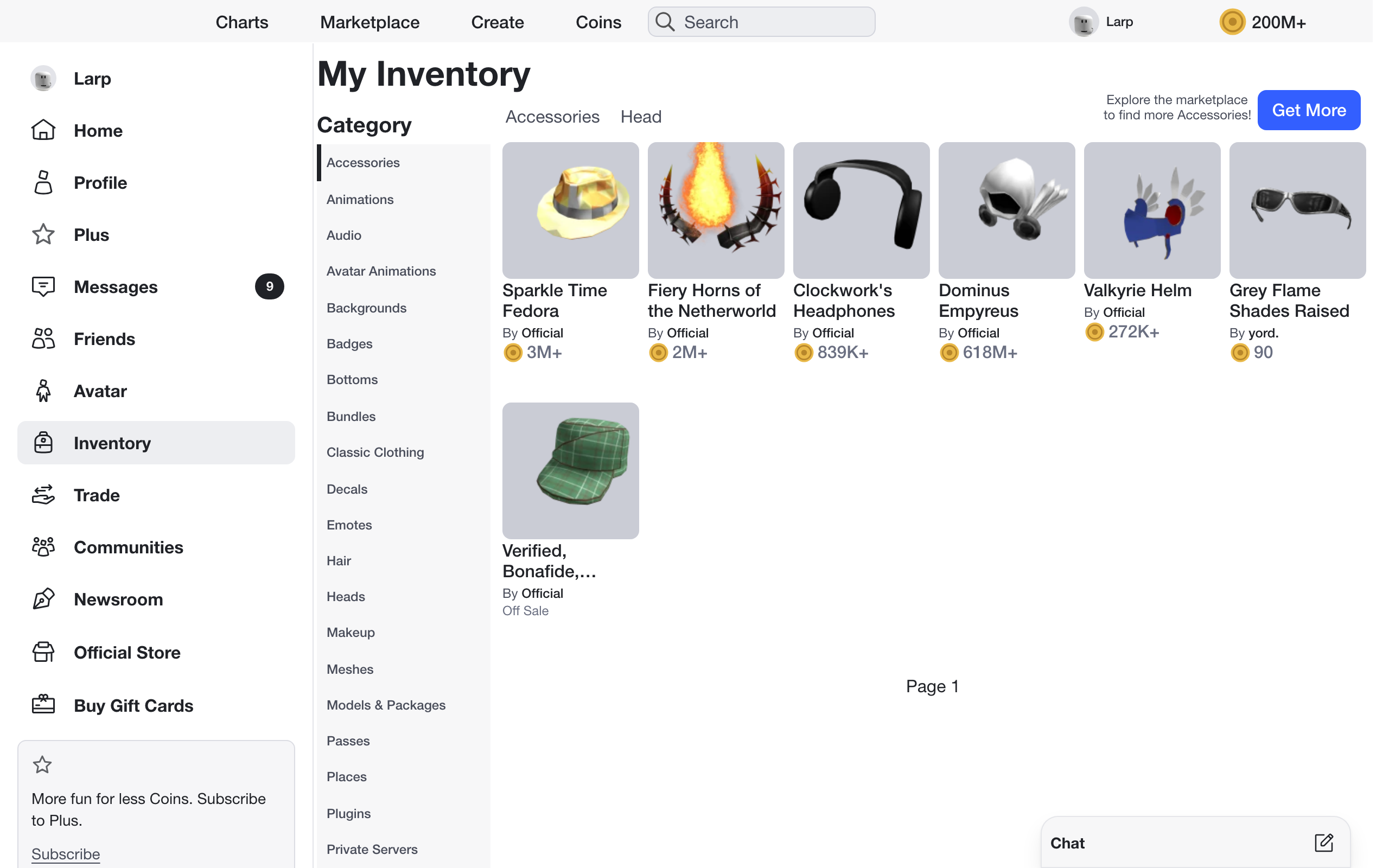Focus the Search input field
Screen dimensions: 1389x868
click(761, 22)
